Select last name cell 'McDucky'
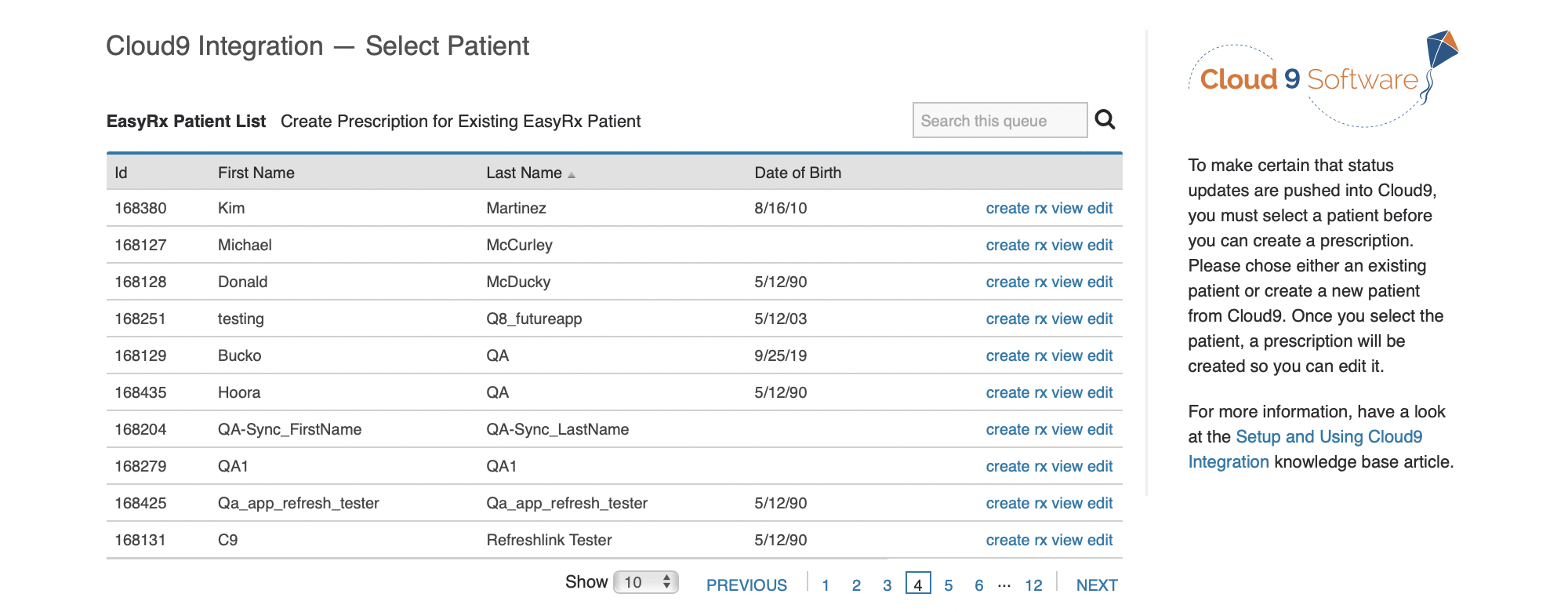Image resolution: width=1568 pixels, height=612 pixels. pos(518,282)
